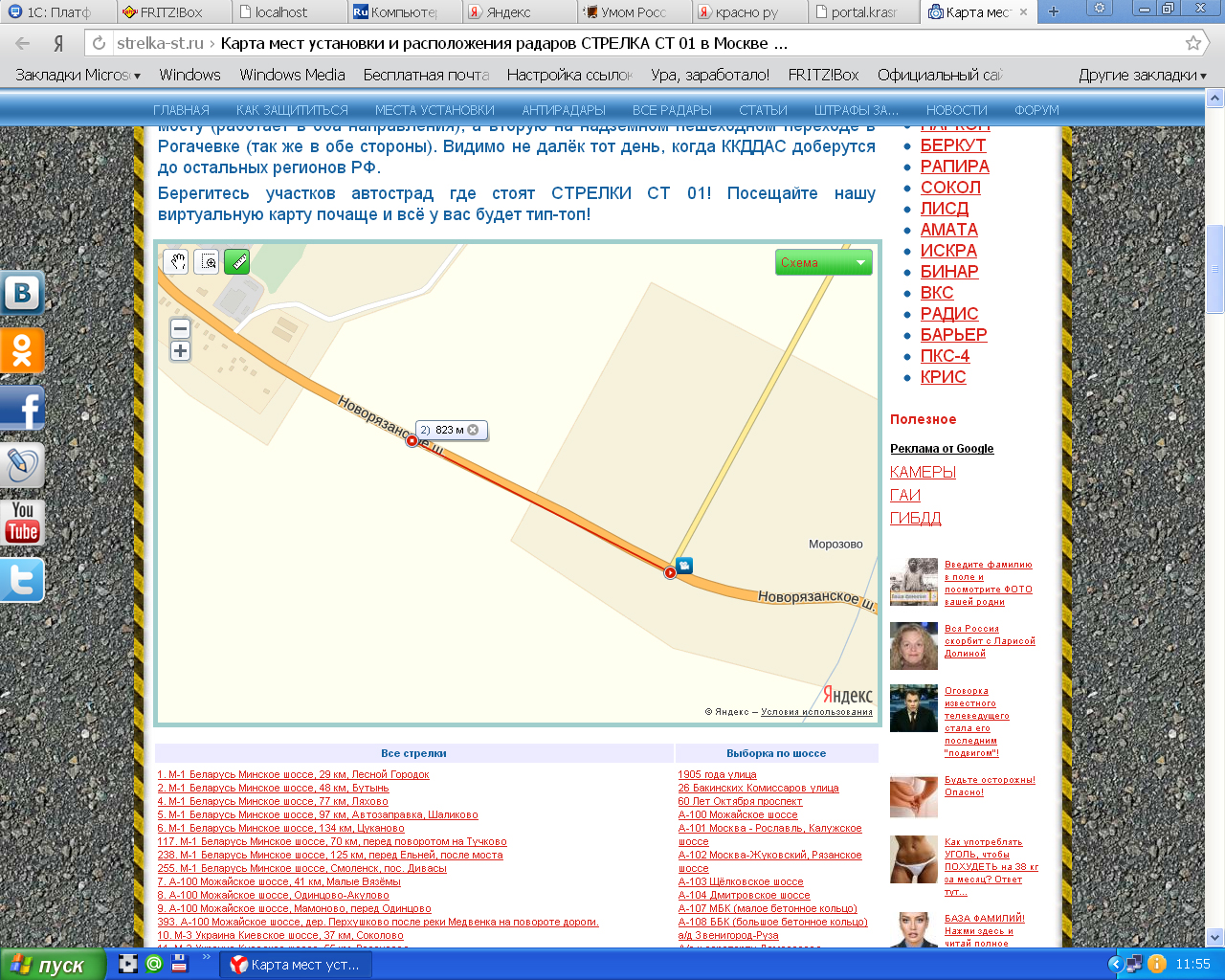The height and width of the screenshot is (980, 1225).
Task: Open the МЕСТА УСТАНОВКИ menu item
Action: (x=434, y=110)
